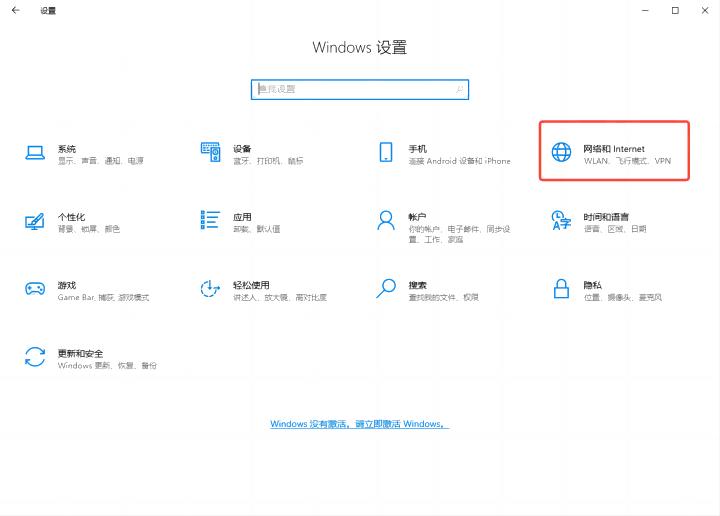Click the System (系统) laptop icon
The width and height of the screenshot is (720, 516).
(35, 152)
